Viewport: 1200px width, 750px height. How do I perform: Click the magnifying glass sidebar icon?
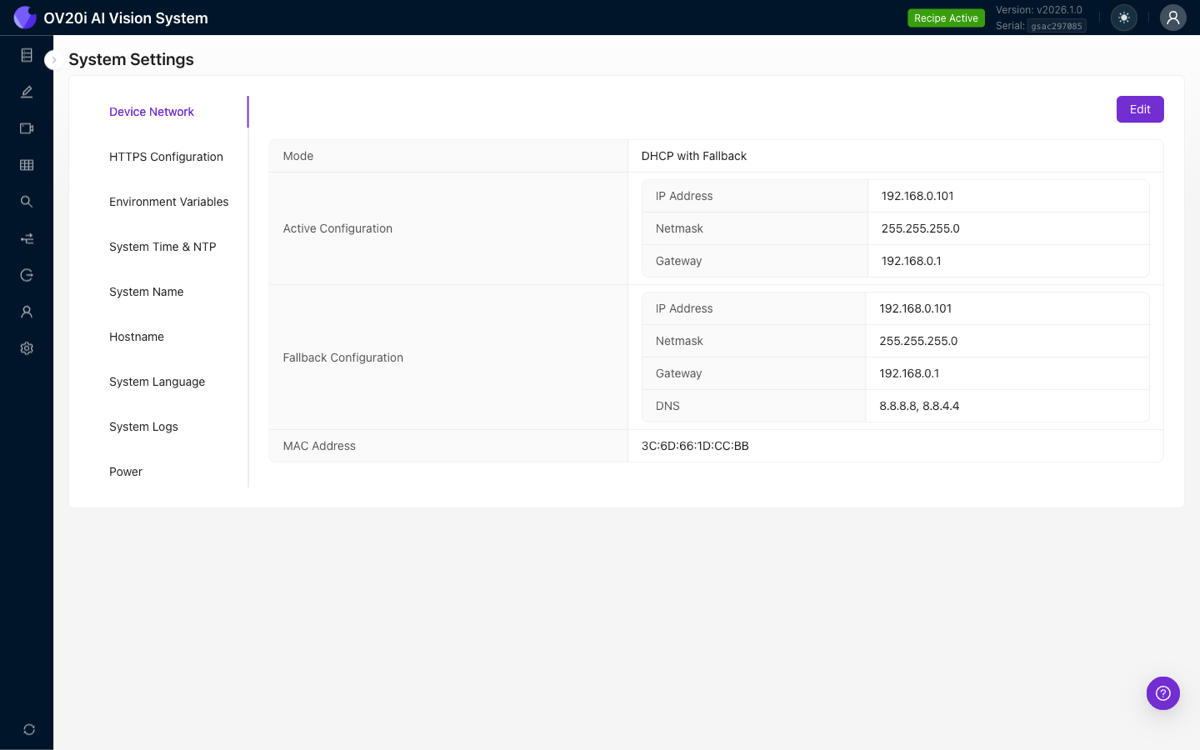(27, 202)
